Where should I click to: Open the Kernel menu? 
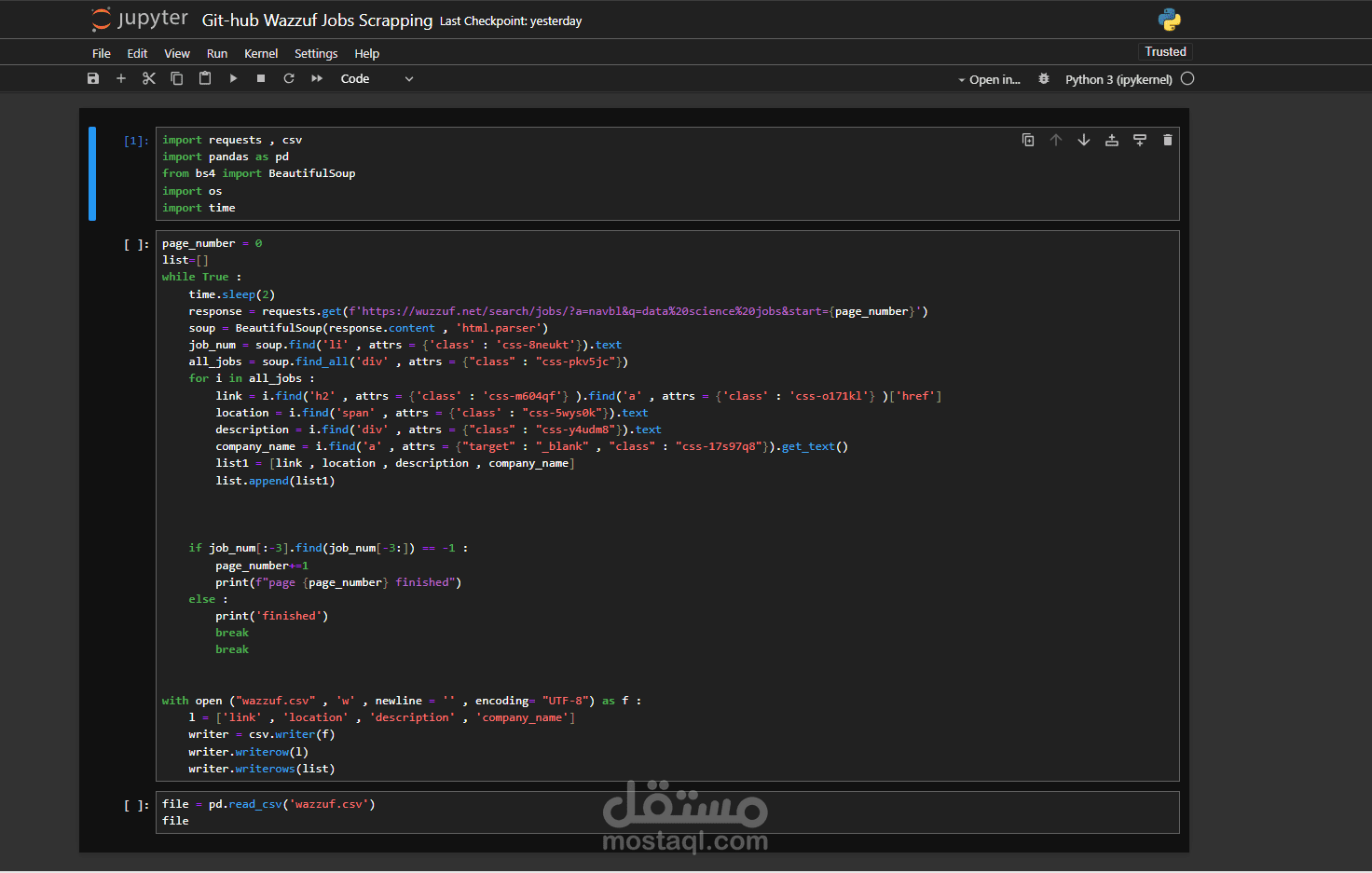[x=261, y=54]
